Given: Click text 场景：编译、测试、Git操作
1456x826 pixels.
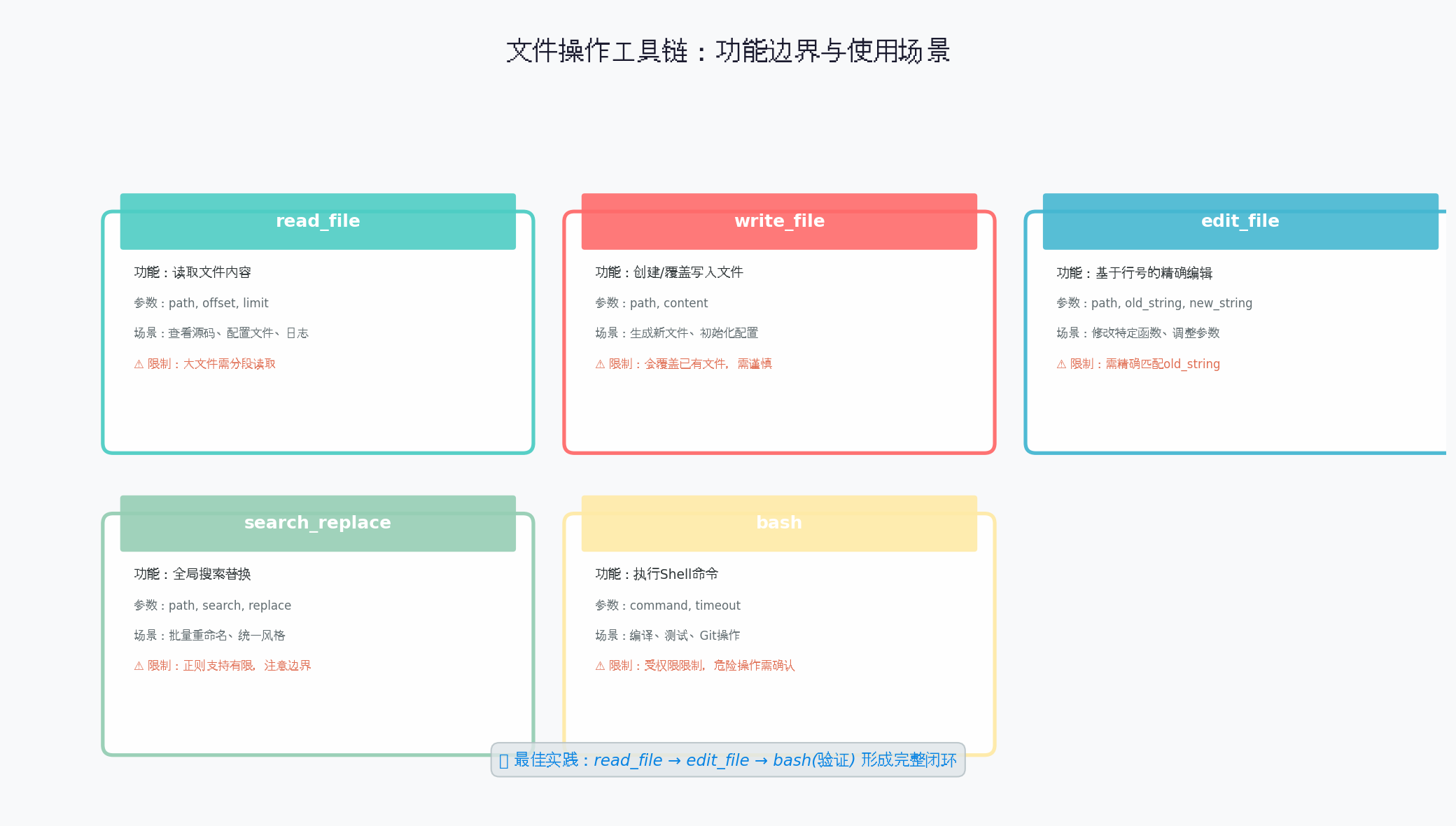Looking at the screenshot, I should click(667, 636).
